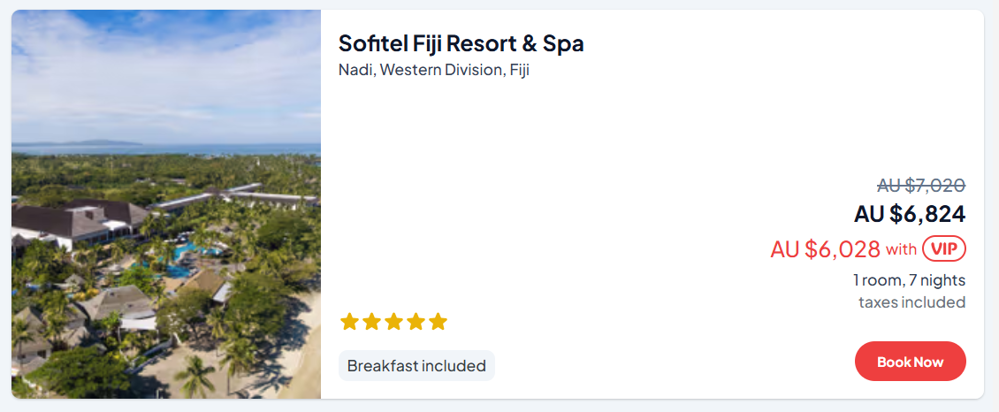The width and height of the screenshot is (999, 412).
Task: Select the third (middle) rating star
Action: (x=393, y=322)
